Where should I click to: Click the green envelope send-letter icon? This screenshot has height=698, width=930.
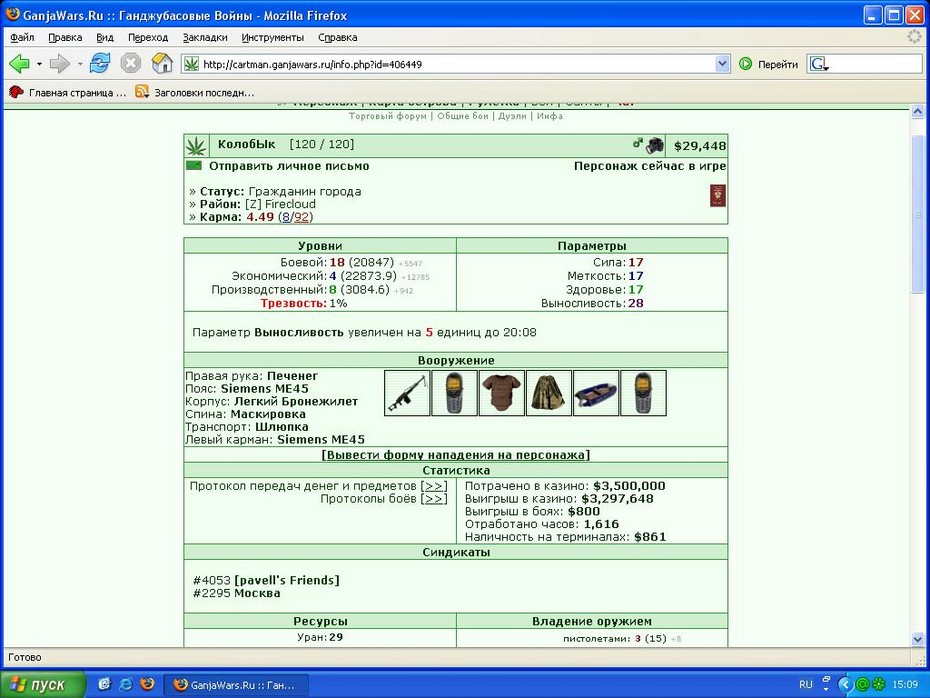(x=194, y=165)
